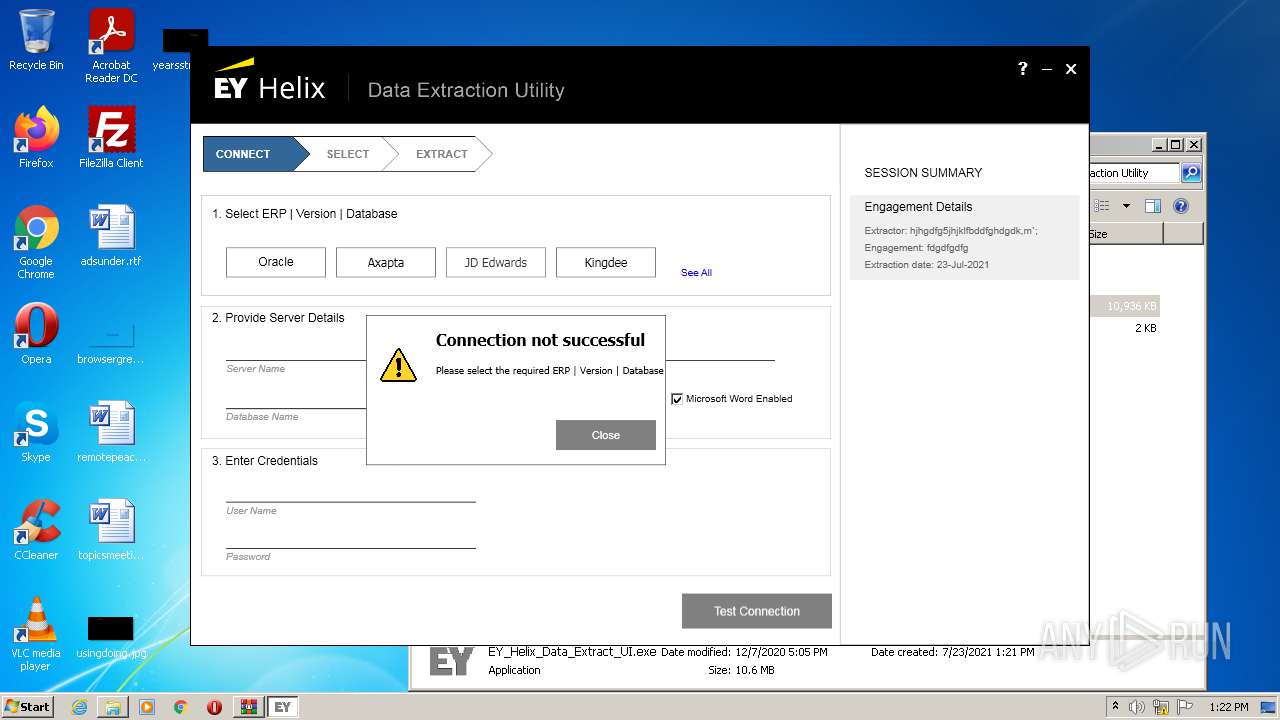The width and height of the screenshot is (1280, 720).
Task: Choose the JD Edwards ERP option
Action: click(496, 262)
